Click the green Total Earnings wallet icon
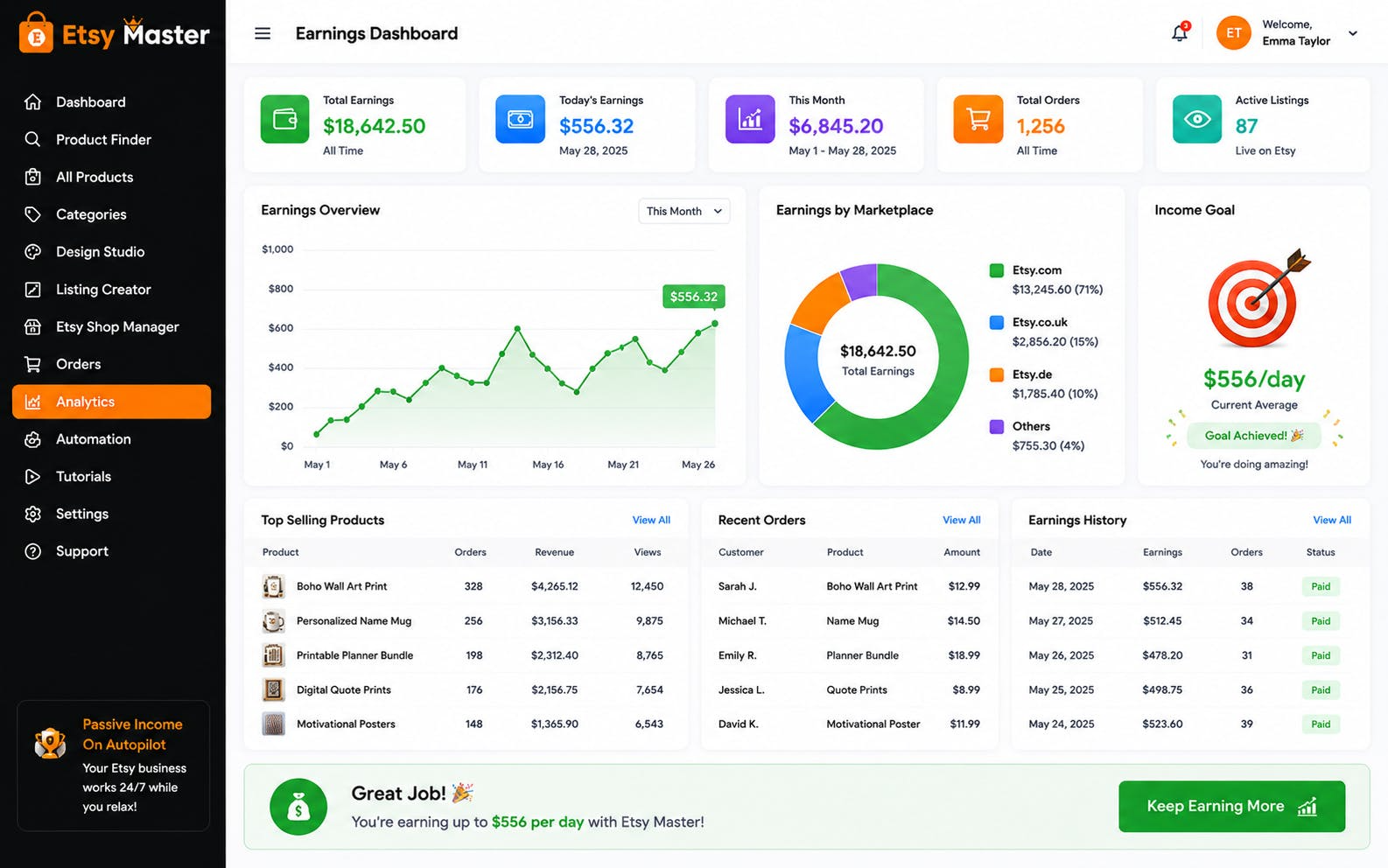The height and width of the screenshot is (868, 1388). [284, 119]
